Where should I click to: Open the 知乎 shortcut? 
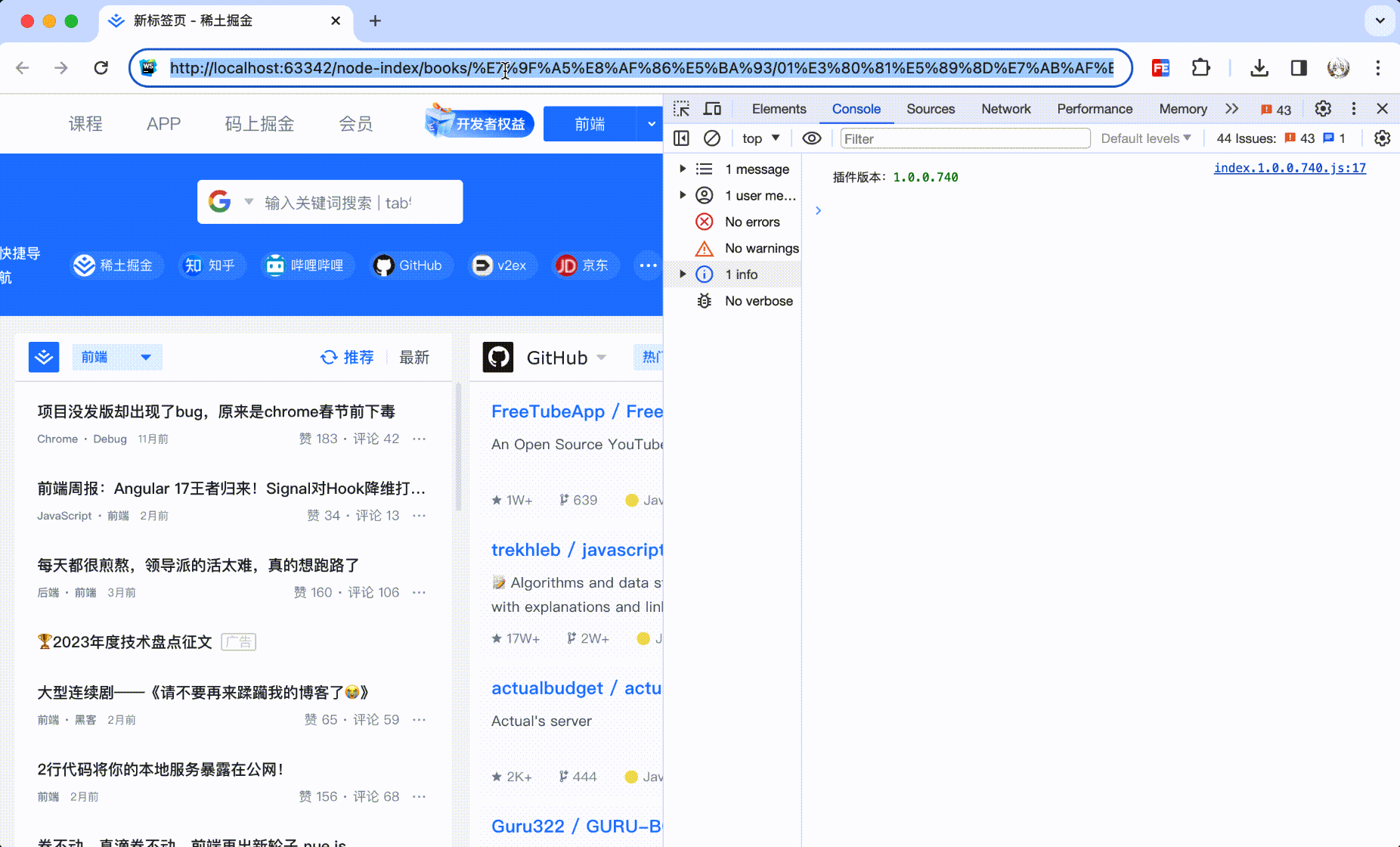coord(211,265)
